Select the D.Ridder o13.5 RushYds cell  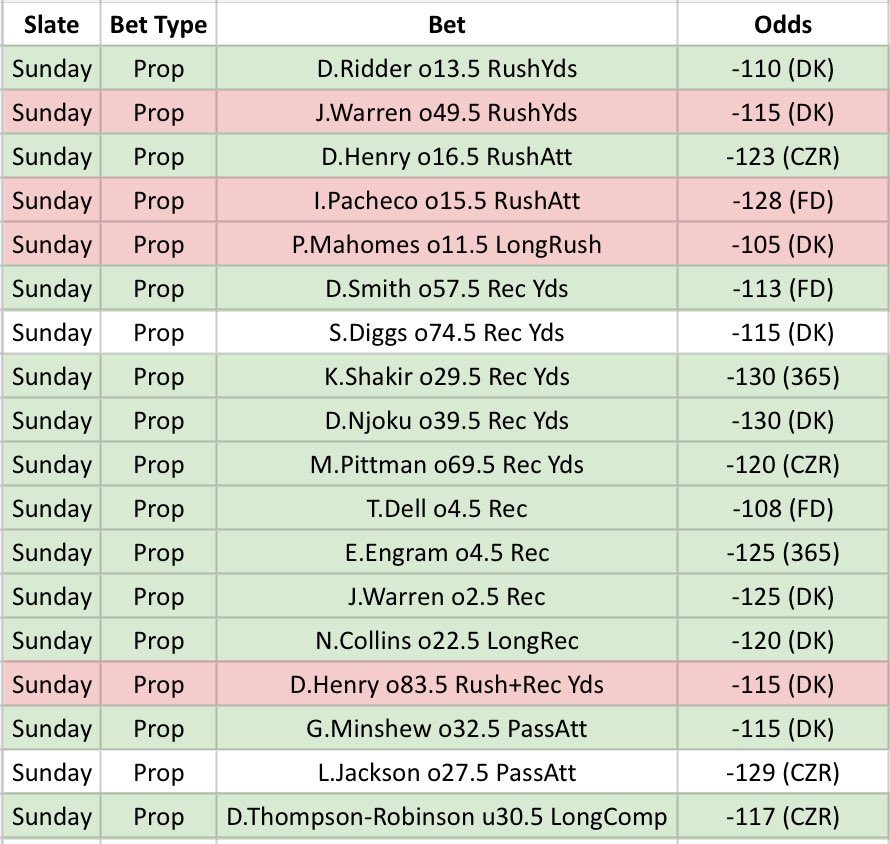(x=447, y=68)
